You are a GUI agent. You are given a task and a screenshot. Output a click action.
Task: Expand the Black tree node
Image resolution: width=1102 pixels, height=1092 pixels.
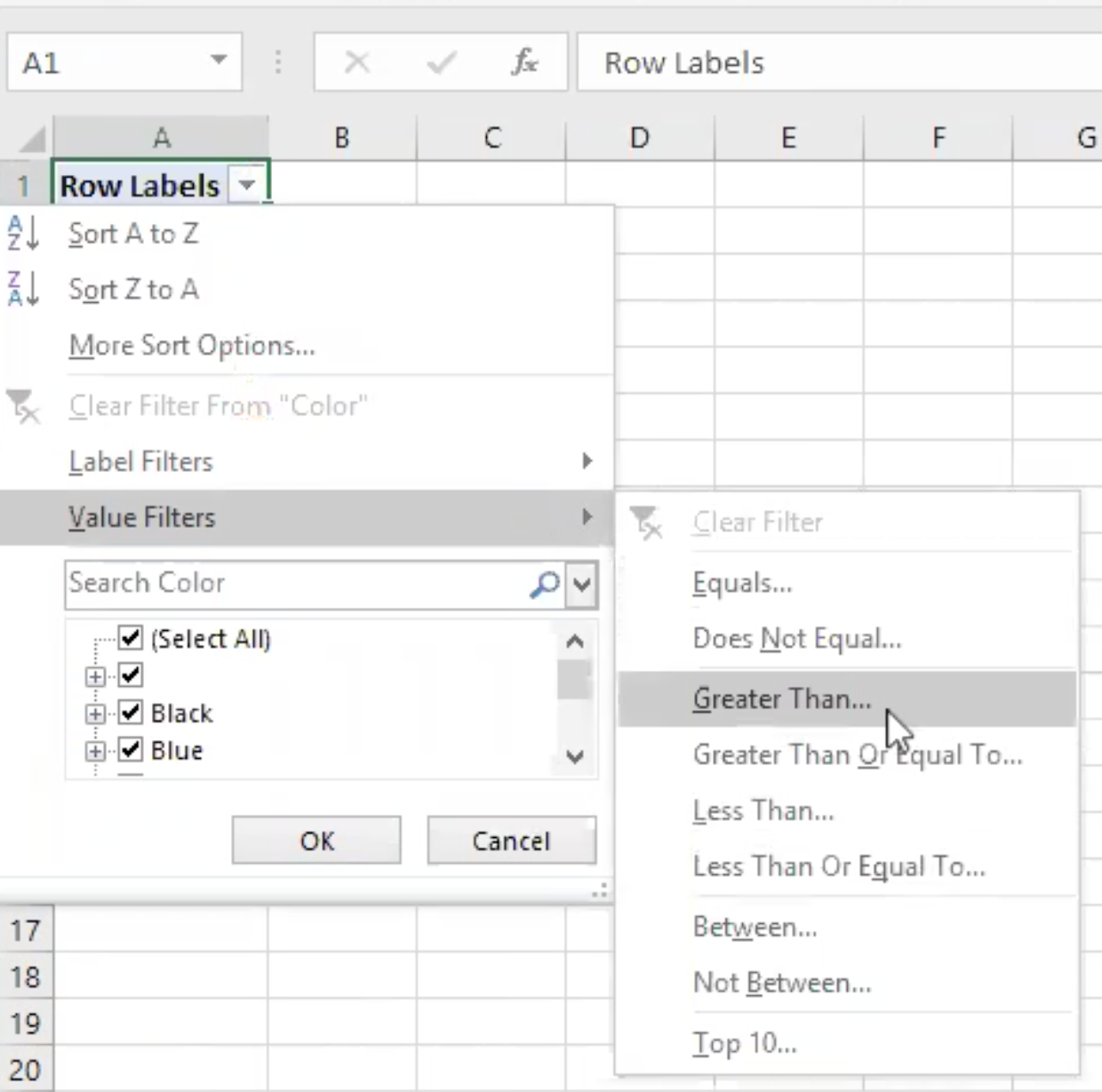tap(95, 713)
